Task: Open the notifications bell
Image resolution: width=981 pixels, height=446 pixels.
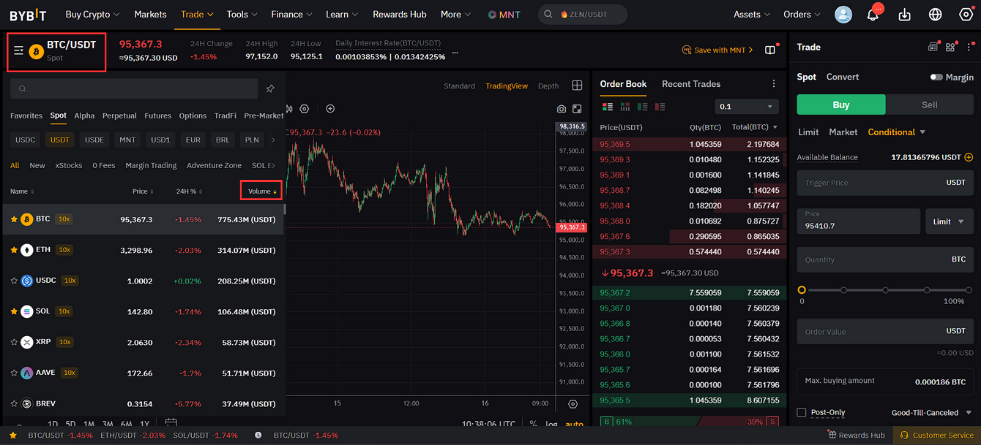Action: click(873, 14)
